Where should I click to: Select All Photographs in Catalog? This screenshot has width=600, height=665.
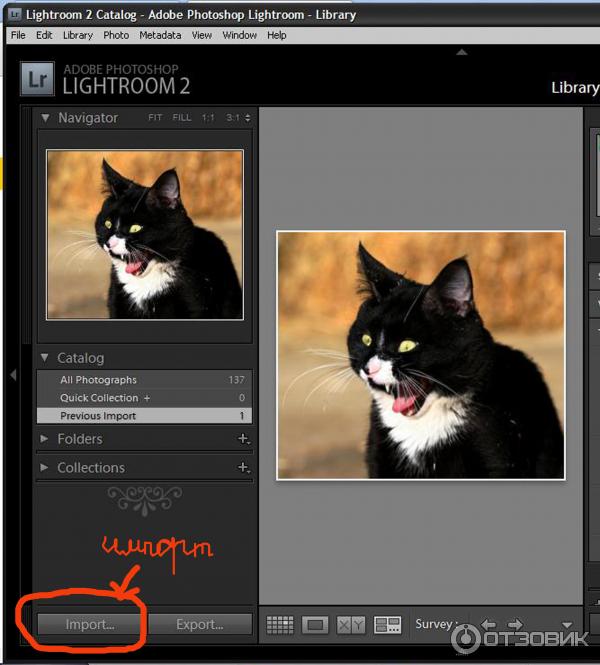tap(98, 380)
